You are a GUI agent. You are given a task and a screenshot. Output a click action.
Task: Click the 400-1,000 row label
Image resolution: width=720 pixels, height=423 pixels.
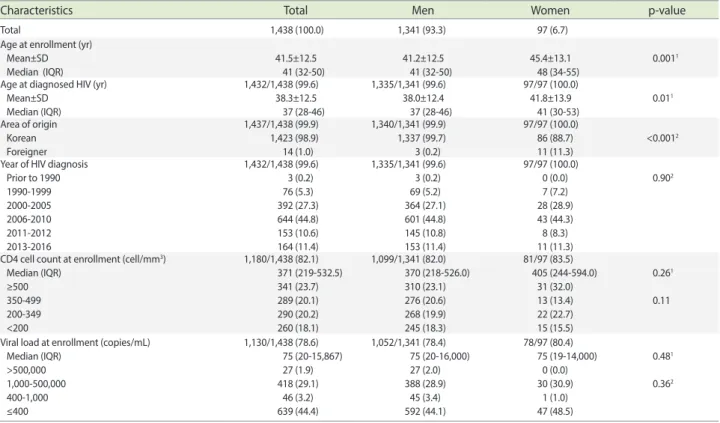coord(27,398)
